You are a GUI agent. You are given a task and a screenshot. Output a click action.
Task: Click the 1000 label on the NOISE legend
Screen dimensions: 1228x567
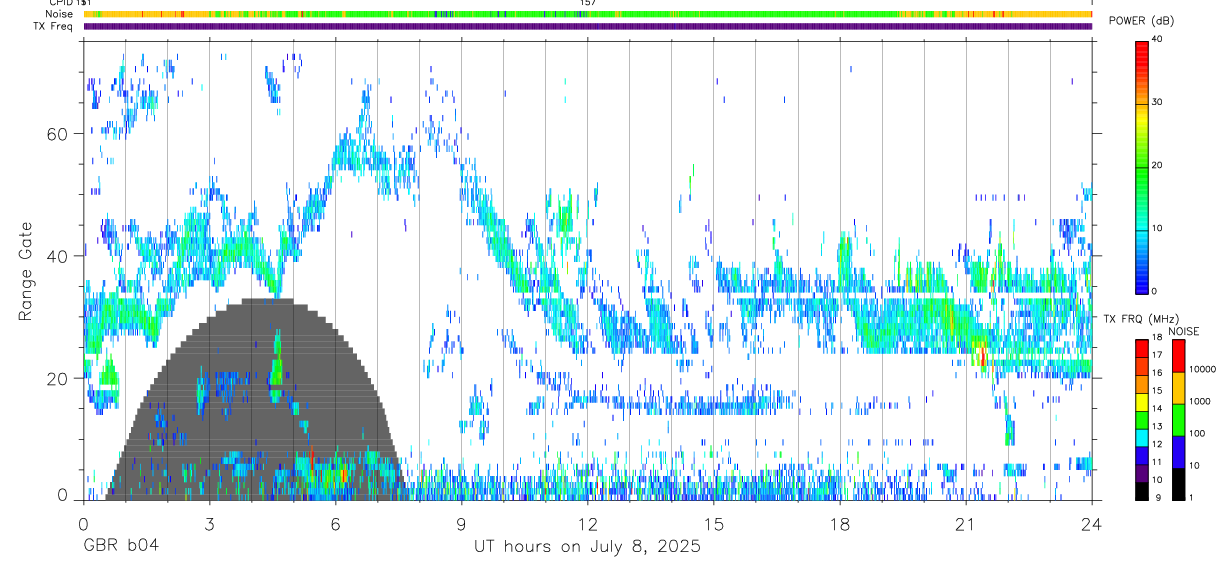1198,401
